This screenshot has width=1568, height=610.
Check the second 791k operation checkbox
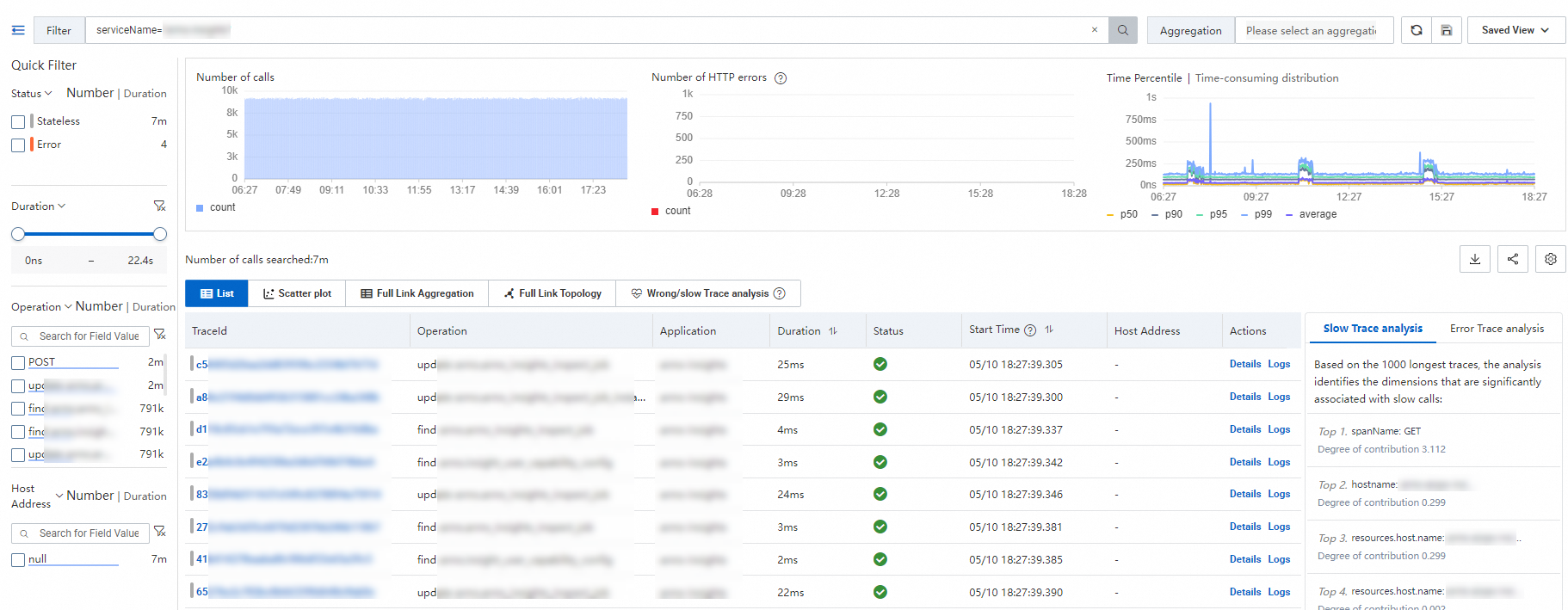tap(18, 432)
